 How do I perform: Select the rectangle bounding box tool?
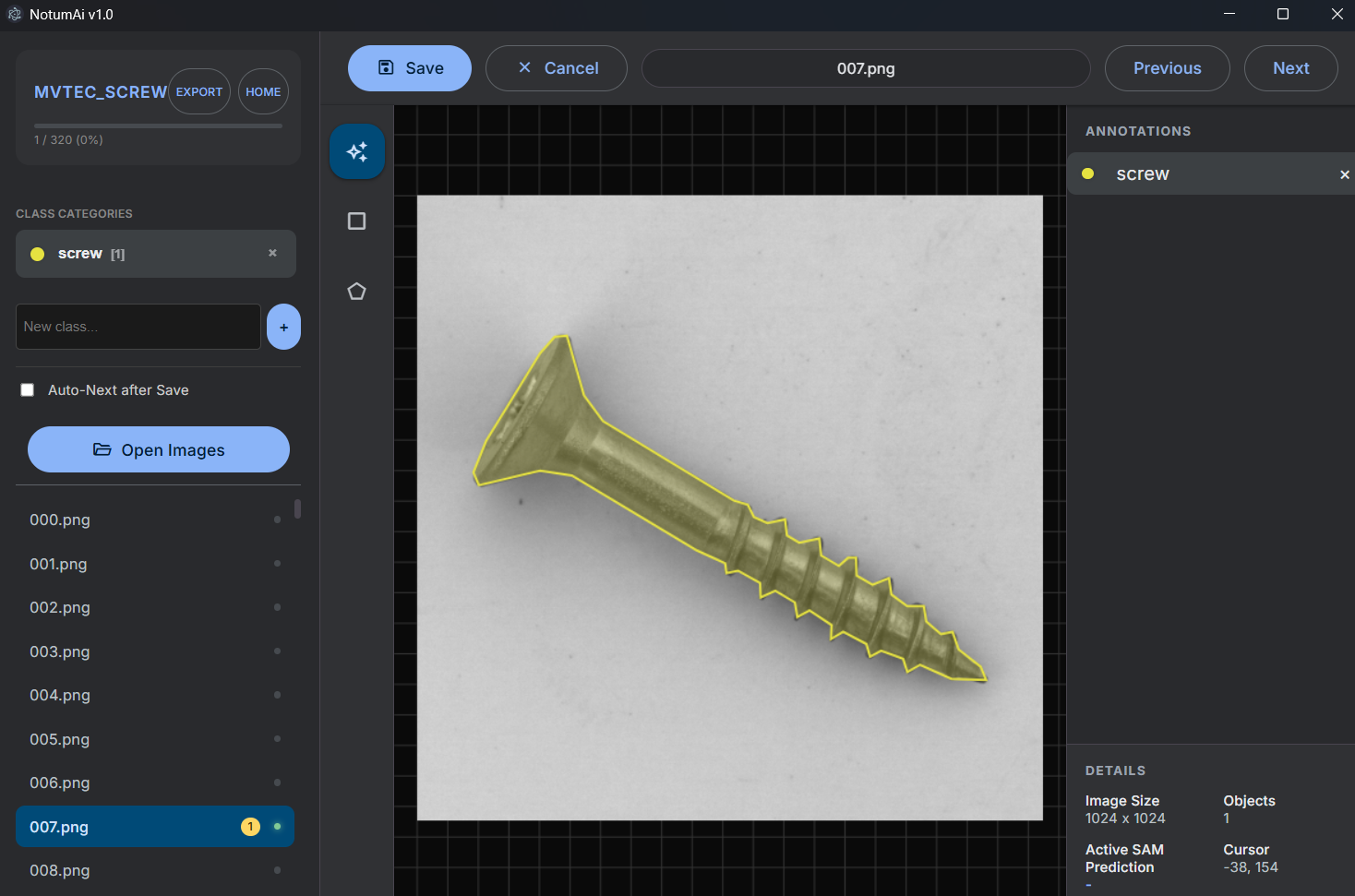[x=356, y=221]
